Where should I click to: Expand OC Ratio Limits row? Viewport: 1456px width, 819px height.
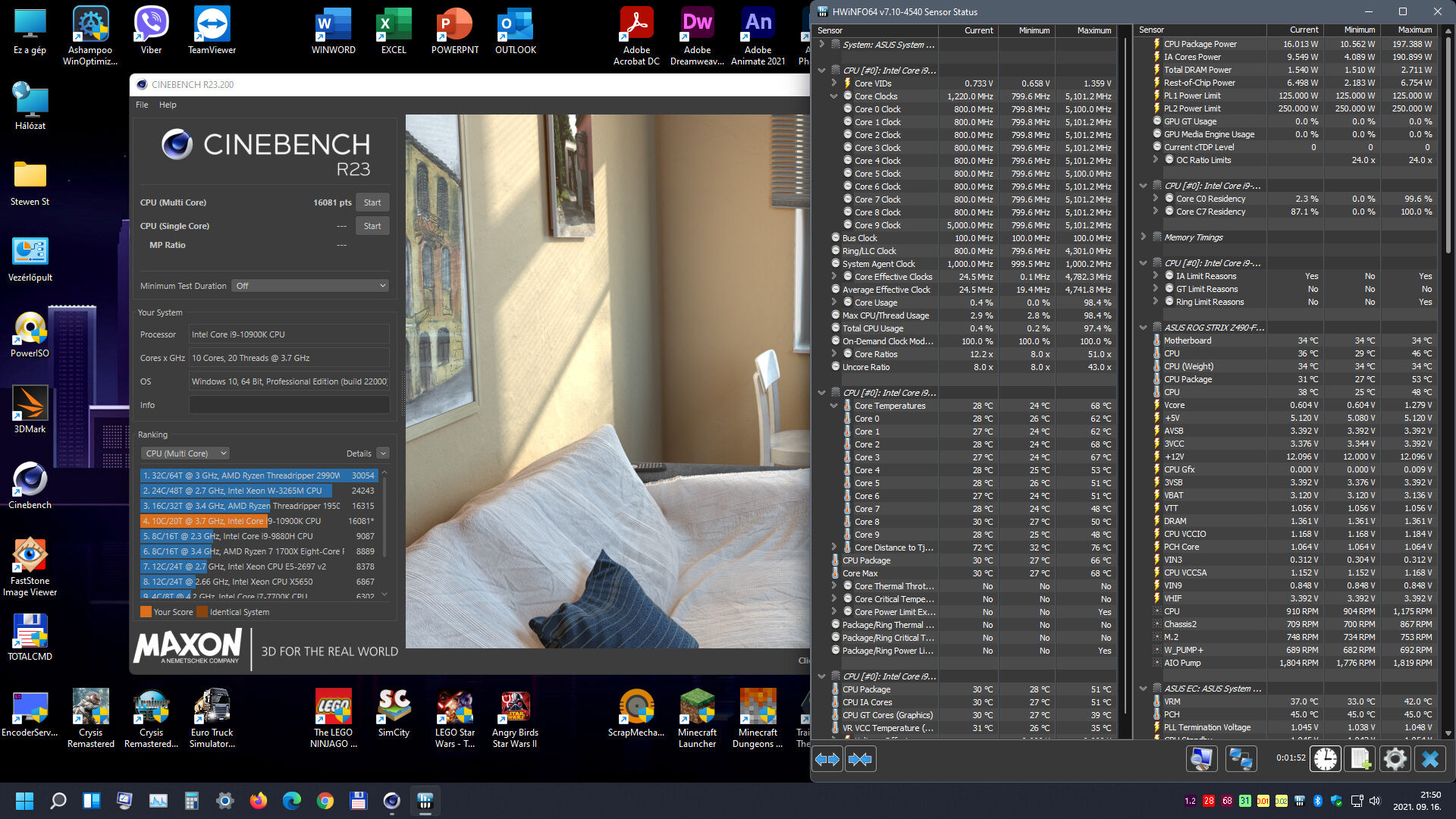point(1155,159)
